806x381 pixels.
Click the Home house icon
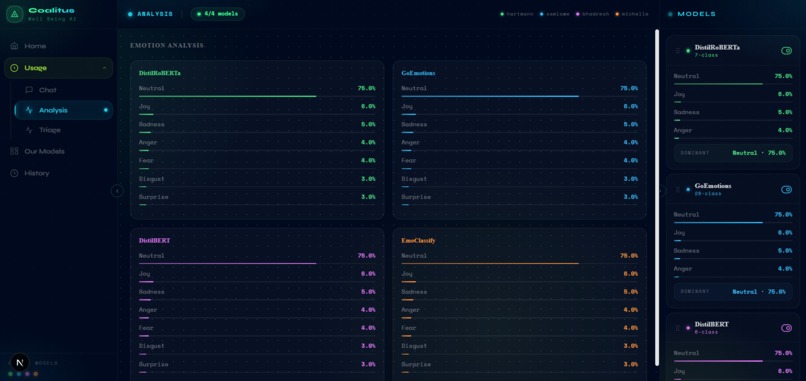coord(14,46)
